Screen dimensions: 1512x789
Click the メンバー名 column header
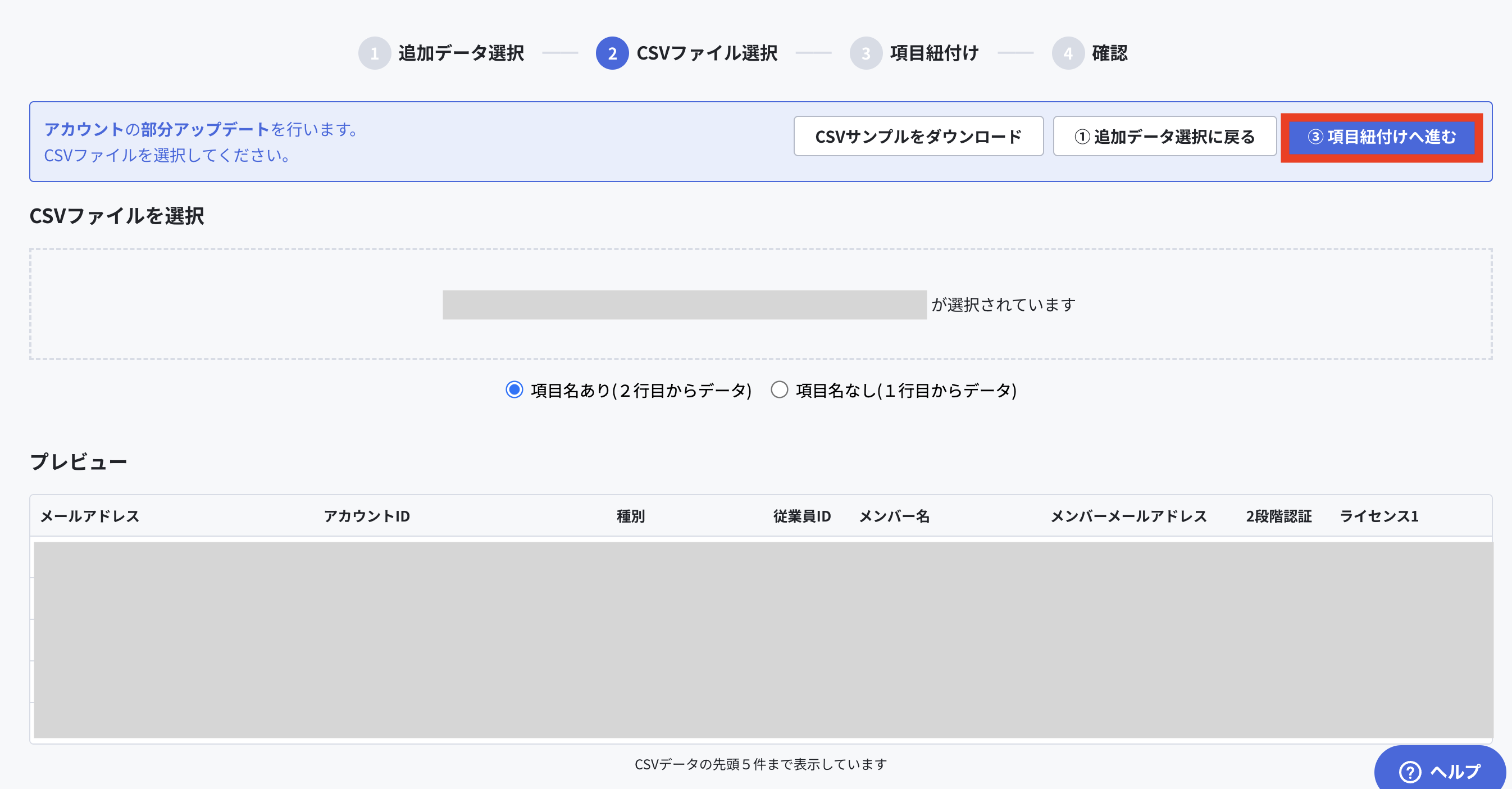tap(895, 516)
